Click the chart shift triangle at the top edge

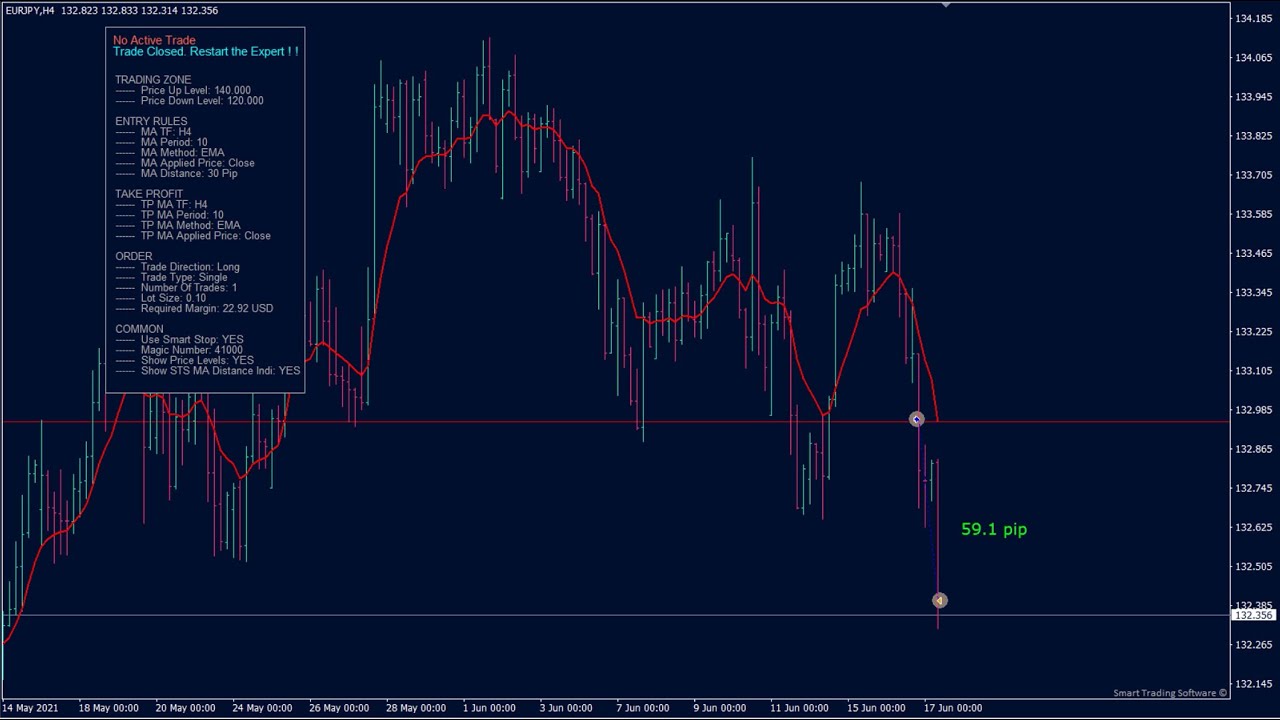pos(946,5)
